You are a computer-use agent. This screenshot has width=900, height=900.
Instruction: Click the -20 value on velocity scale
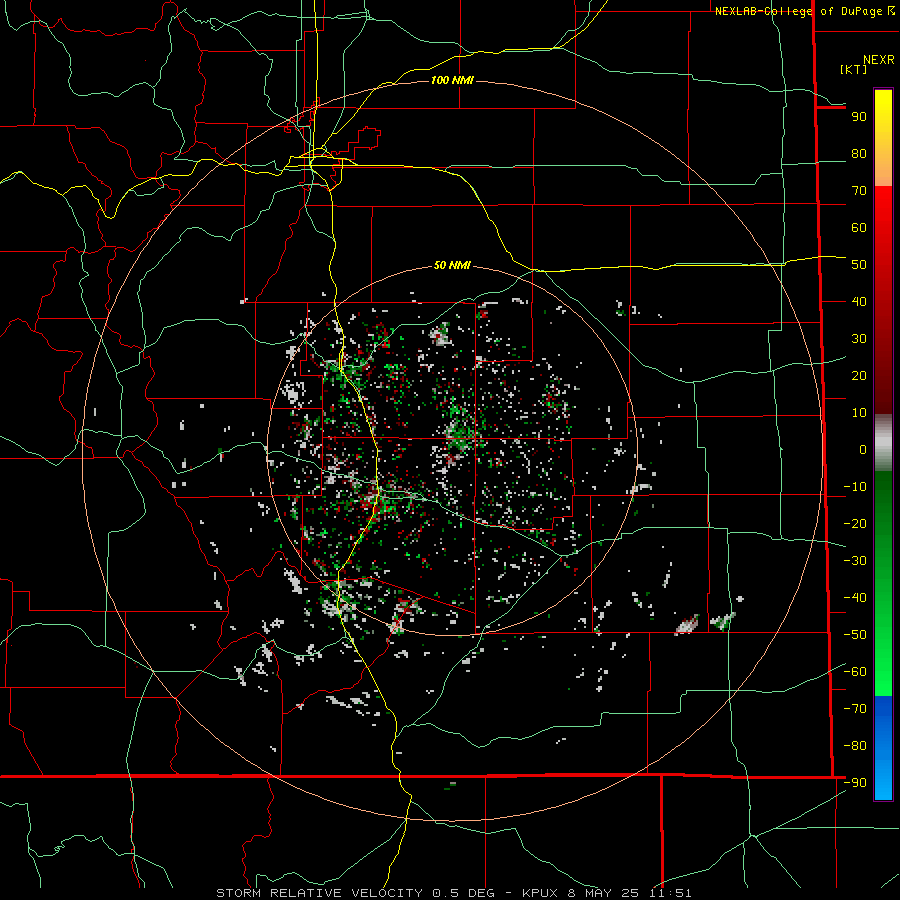point(855,524)
